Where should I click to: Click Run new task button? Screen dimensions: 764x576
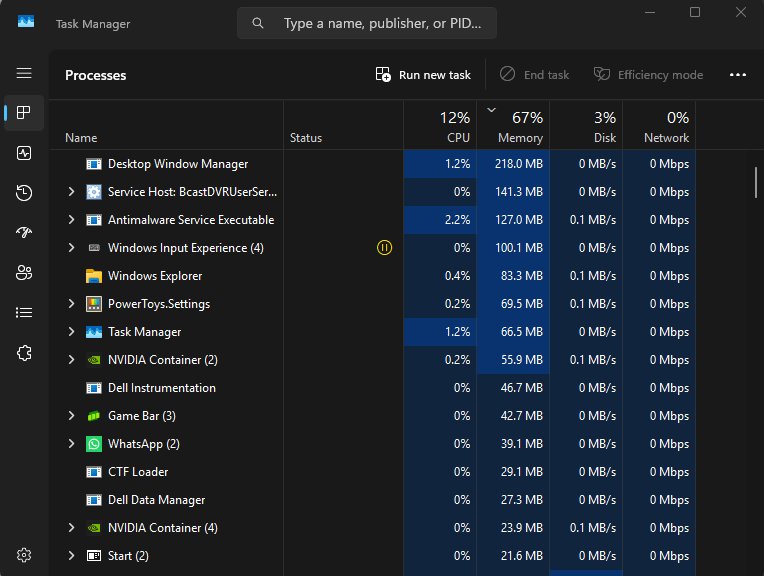click(423, 75)
